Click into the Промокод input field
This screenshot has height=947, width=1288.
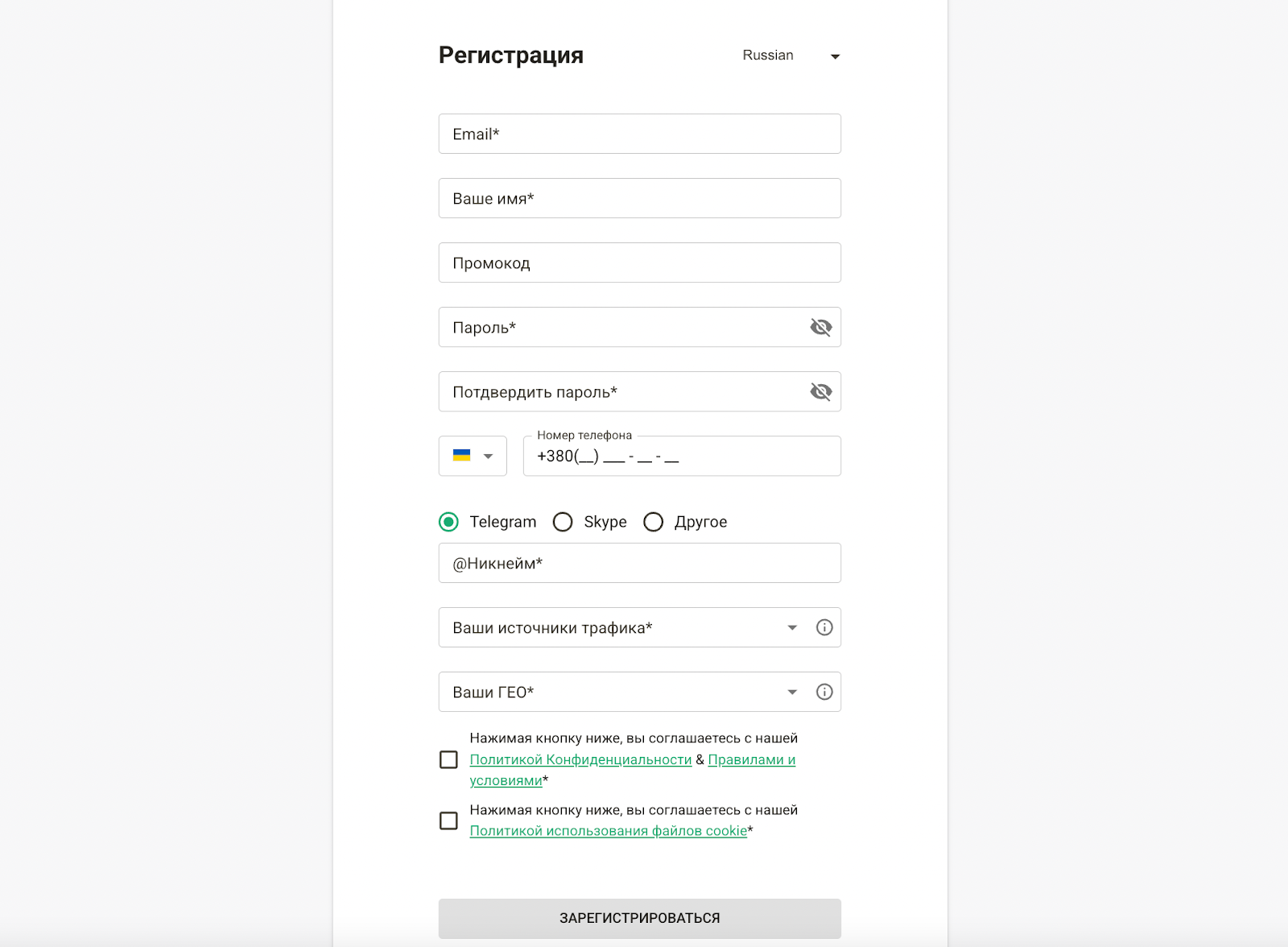(x=639, y=263)
